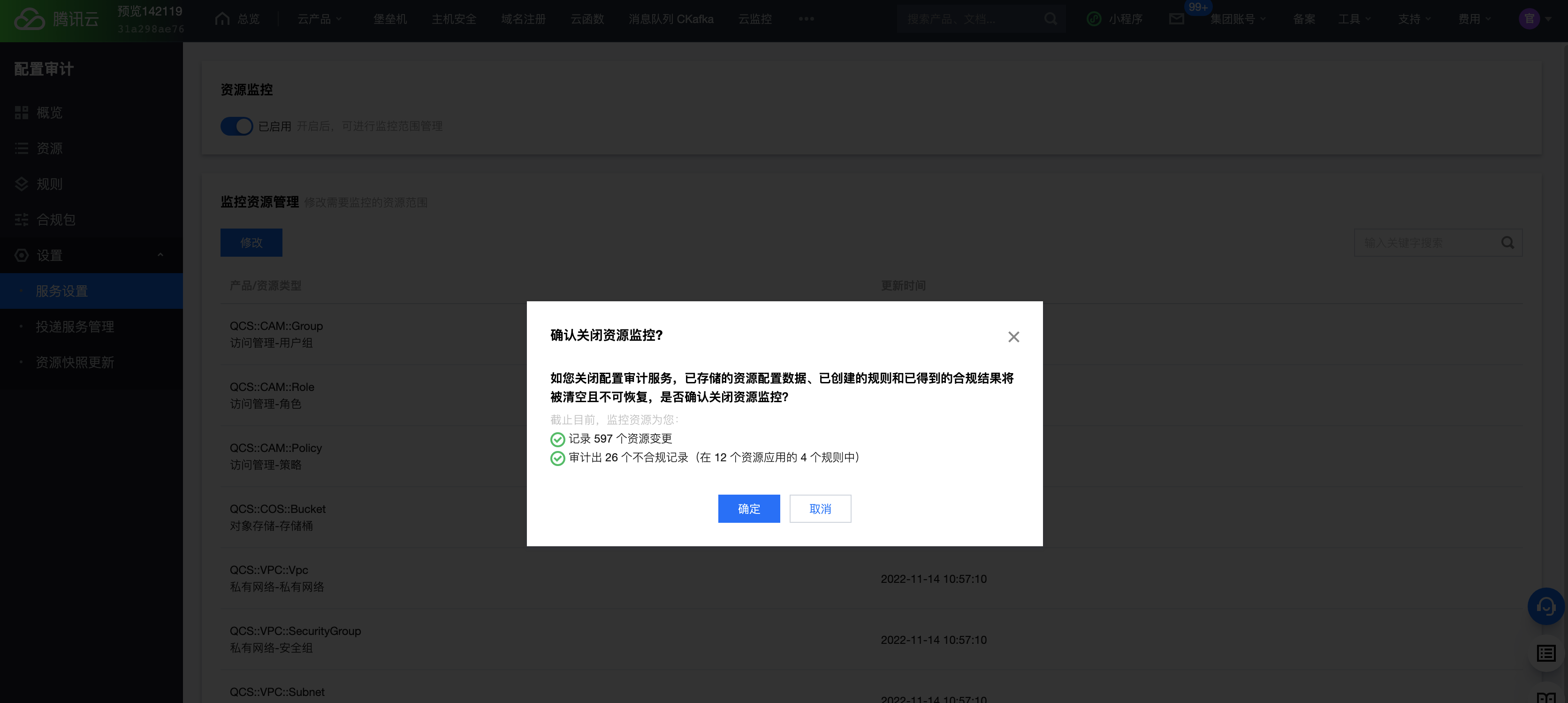Click the mini program icon
This screenshot has height=703, width=1568.
pos(1094,19)
